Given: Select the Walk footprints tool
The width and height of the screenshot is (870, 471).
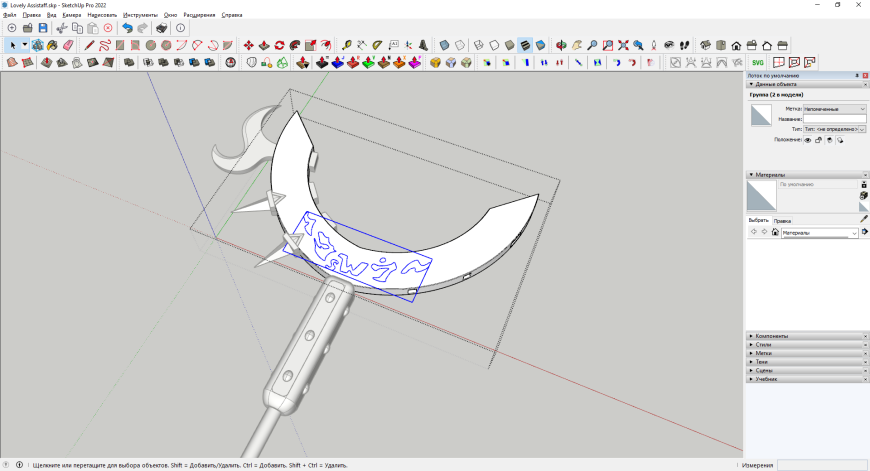Looking at the screenshot, I should pos(685,45).
